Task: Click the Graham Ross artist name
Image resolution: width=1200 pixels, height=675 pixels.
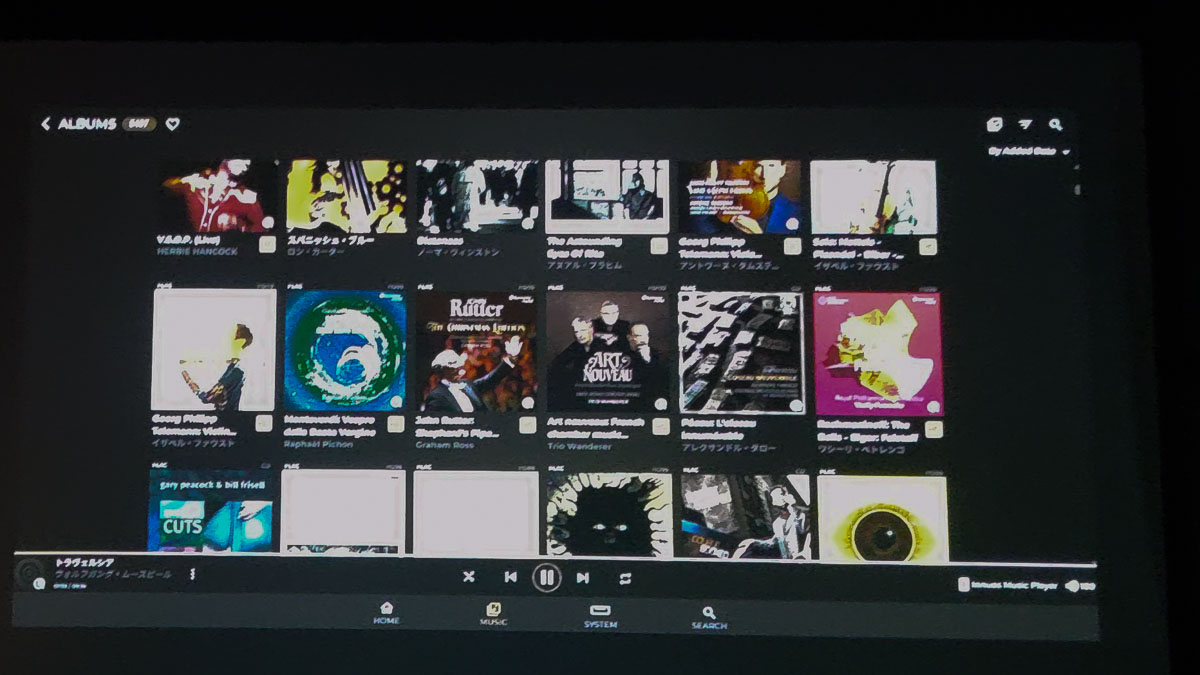Action: coord(445,445)
